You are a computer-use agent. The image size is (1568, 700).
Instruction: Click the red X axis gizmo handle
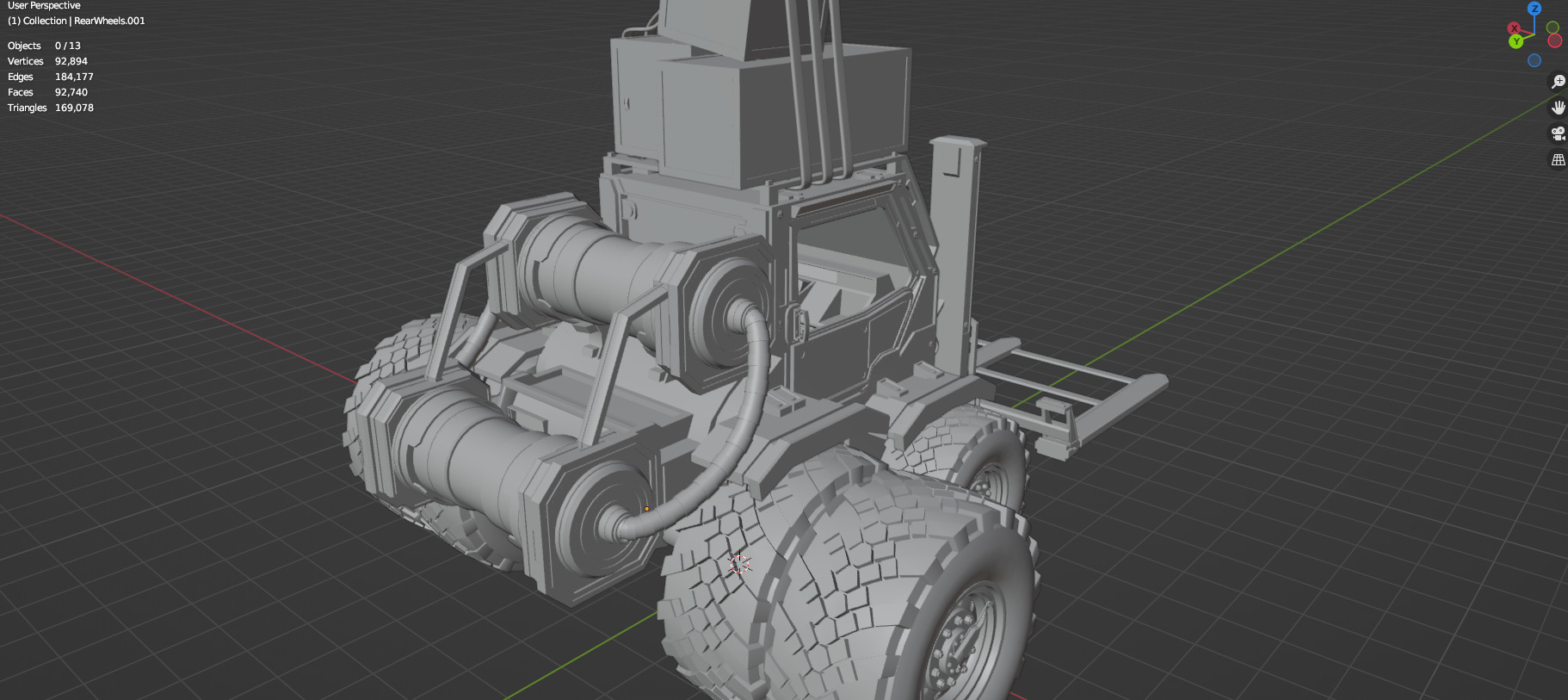pyautogui.click(x=1514, y=28)
